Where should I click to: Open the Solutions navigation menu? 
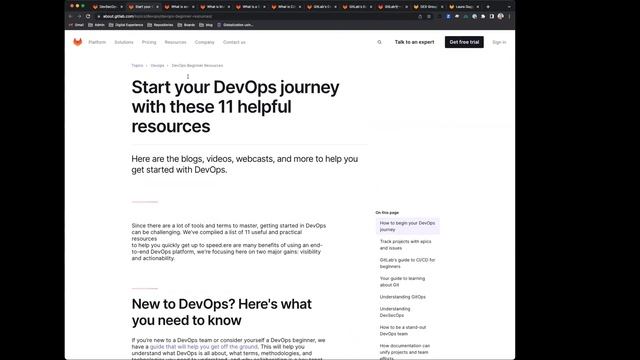(124, 42)
